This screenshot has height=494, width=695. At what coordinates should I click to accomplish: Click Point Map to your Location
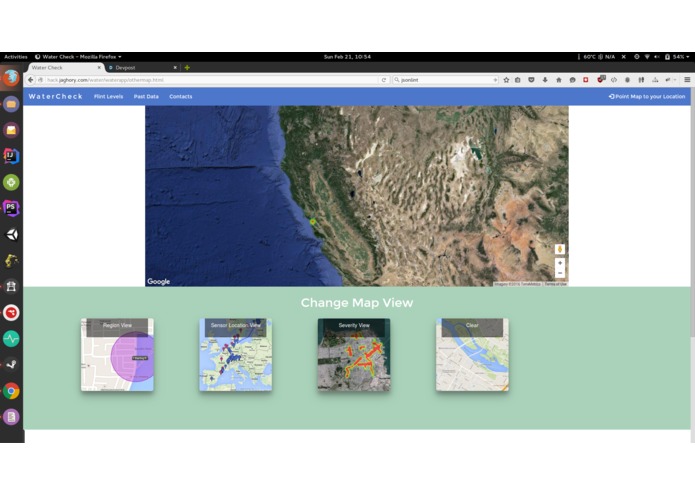pyautogui.click(x=647, y=97)
